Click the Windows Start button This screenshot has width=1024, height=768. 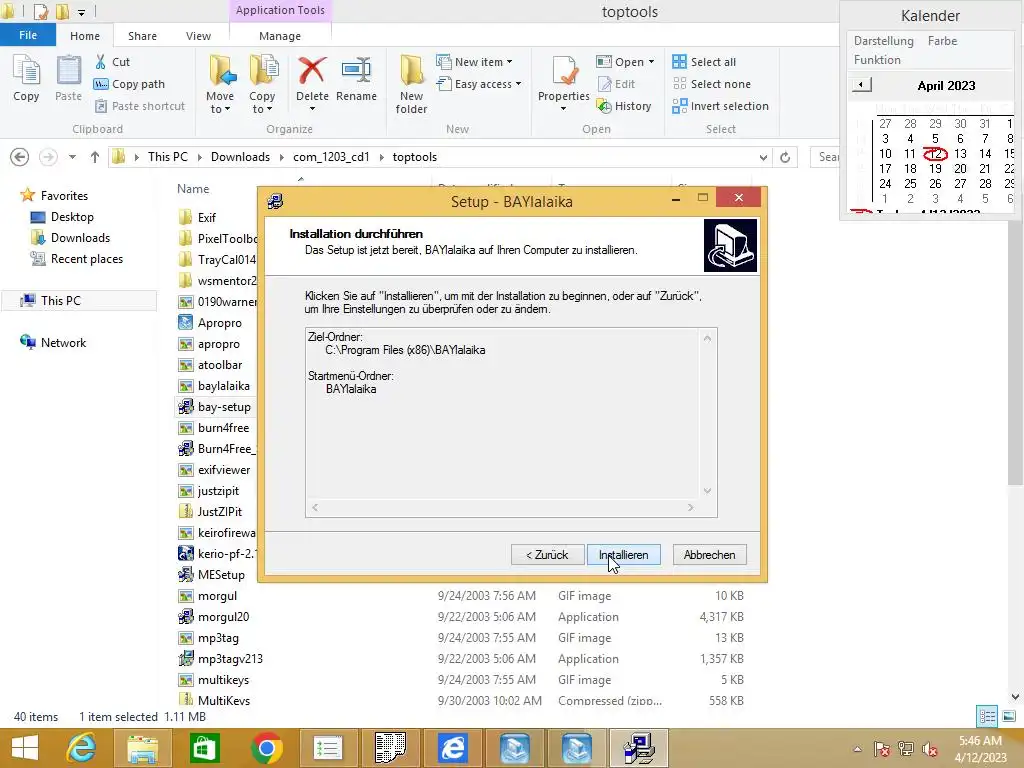(x=24, y=748)
